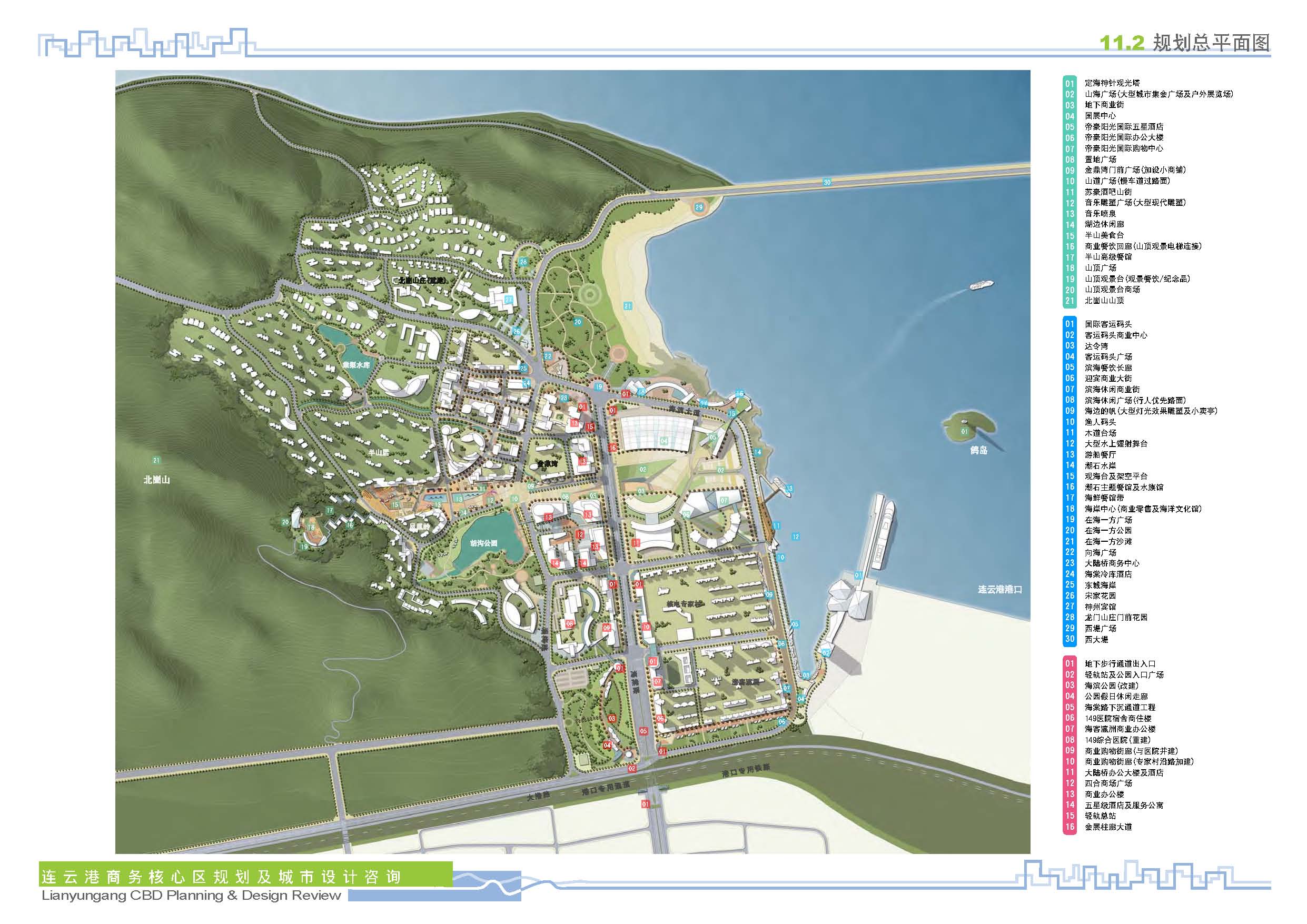Click legend entry '海棠冷库酒店'
The width and height of the screenshot is (1307, 924).
pyautogui.click(x=1108, y=574)
